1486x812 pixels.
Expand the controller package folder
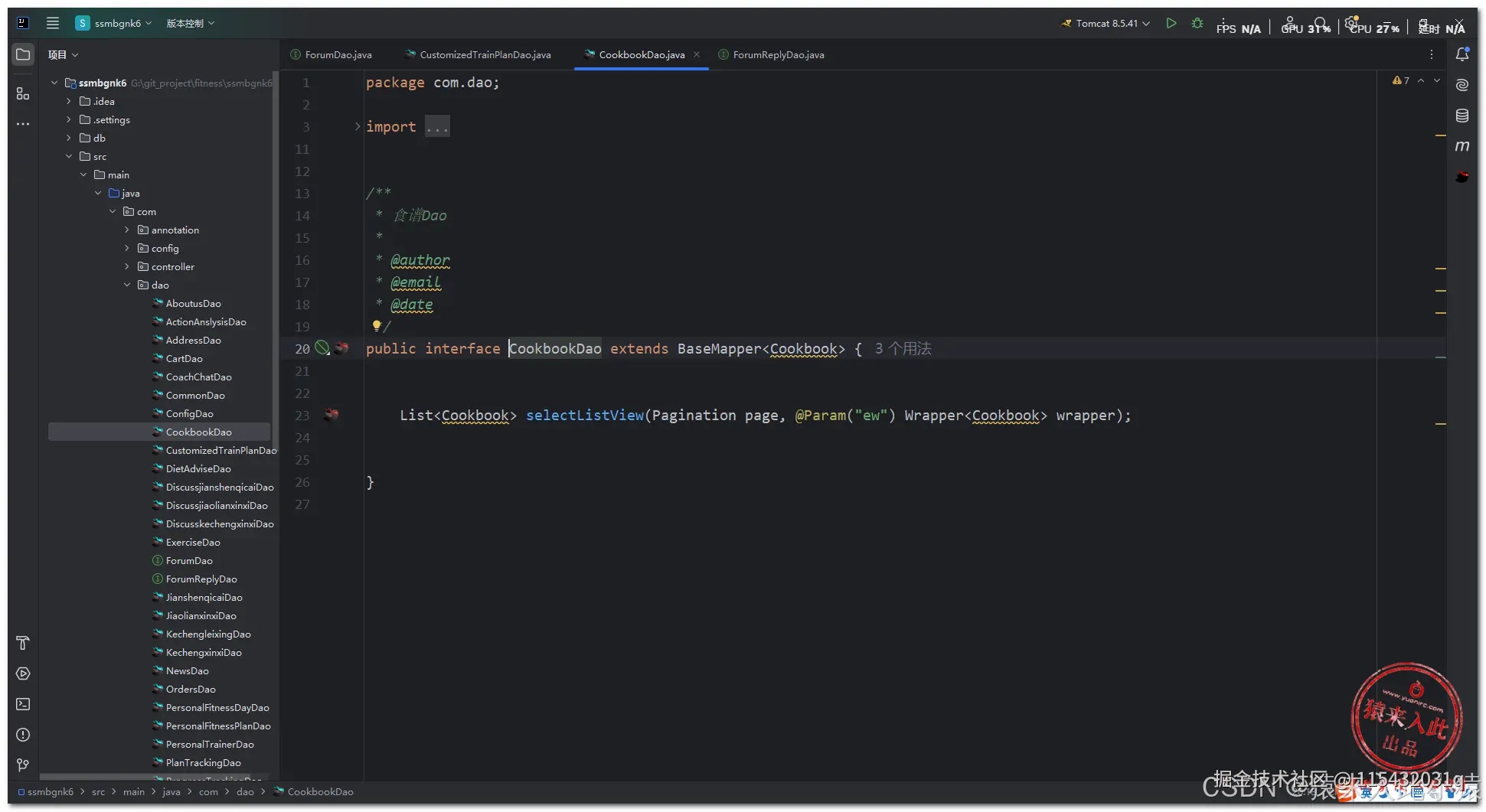click(x=127, y=267)
